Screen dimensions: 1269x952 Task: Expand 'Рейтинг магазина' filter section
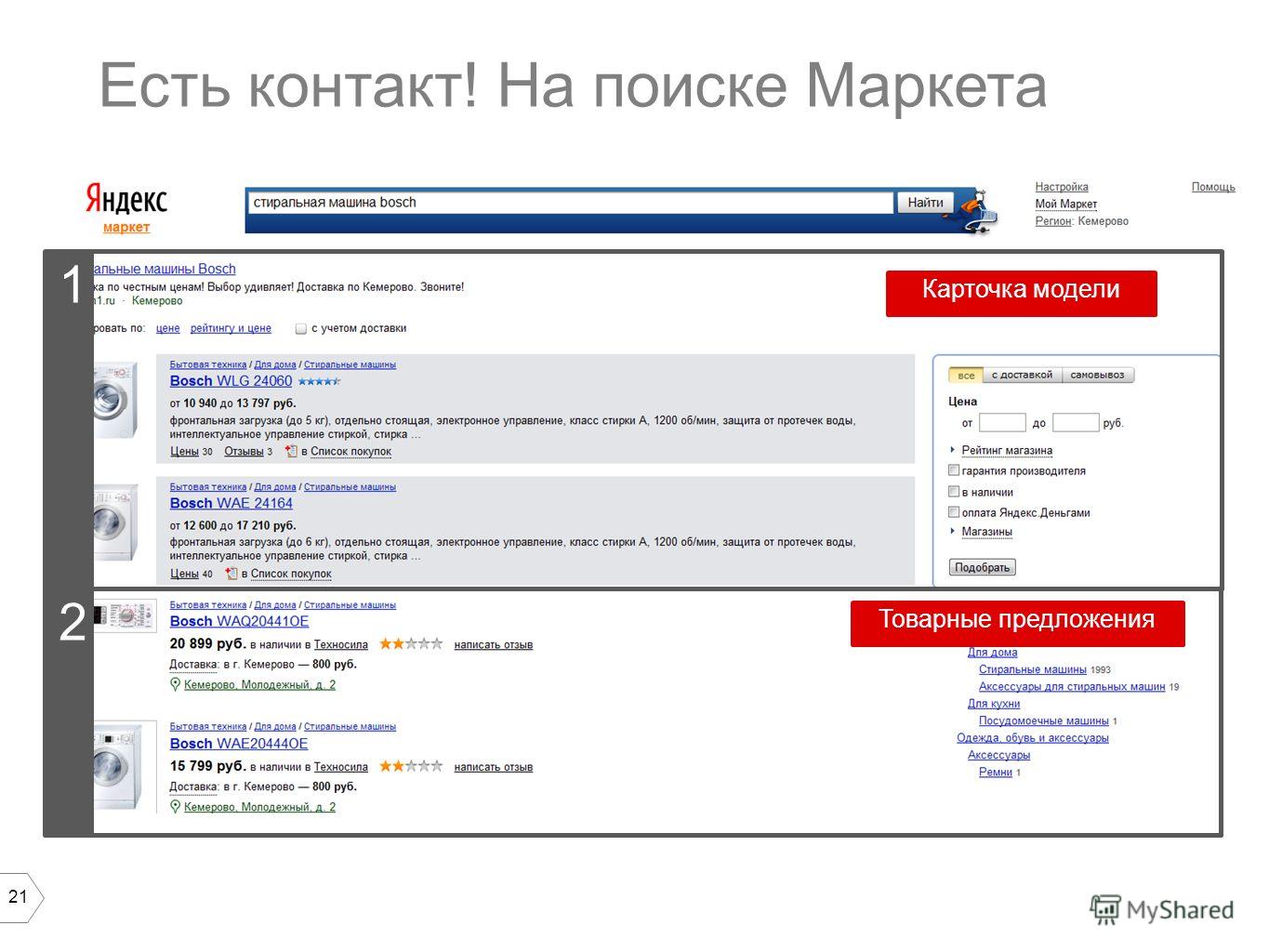pos(1007,450)
